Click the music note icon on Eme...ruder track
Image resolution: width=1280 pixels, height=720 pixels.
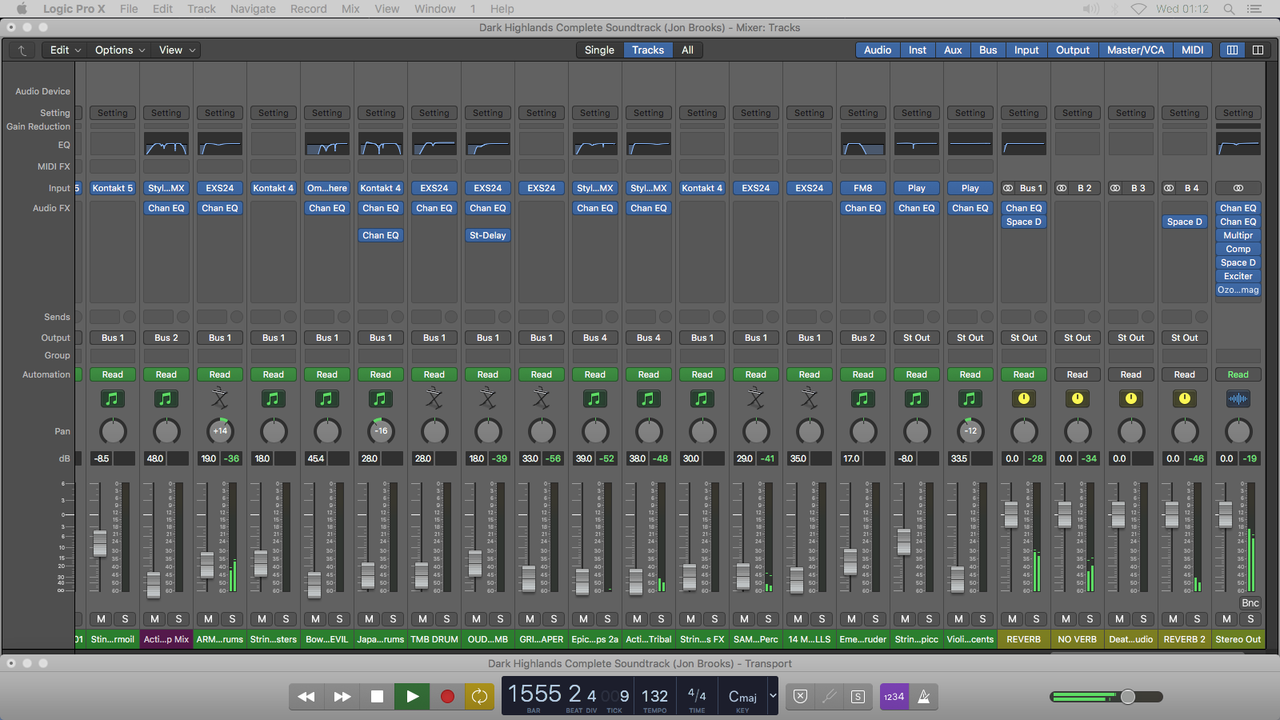863,399
